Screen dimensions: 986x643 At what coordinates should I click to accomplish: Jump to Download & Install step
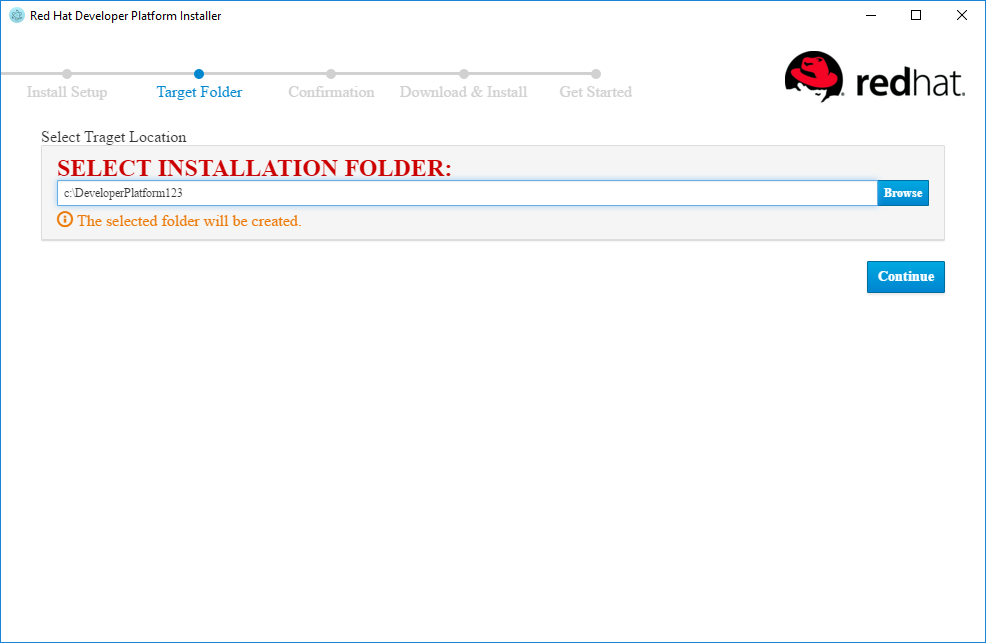coord(463,92)
